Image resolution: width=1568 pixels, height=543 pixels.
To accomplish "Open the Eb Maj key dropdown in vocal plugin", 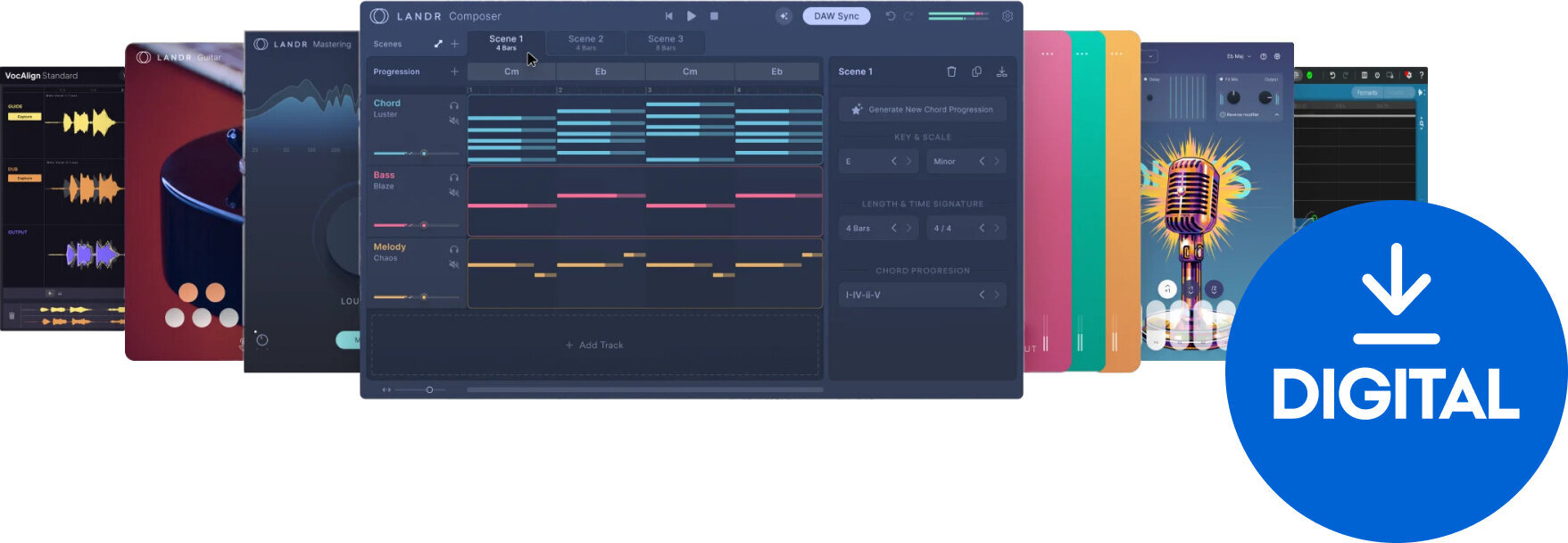I will [1239, 56].
